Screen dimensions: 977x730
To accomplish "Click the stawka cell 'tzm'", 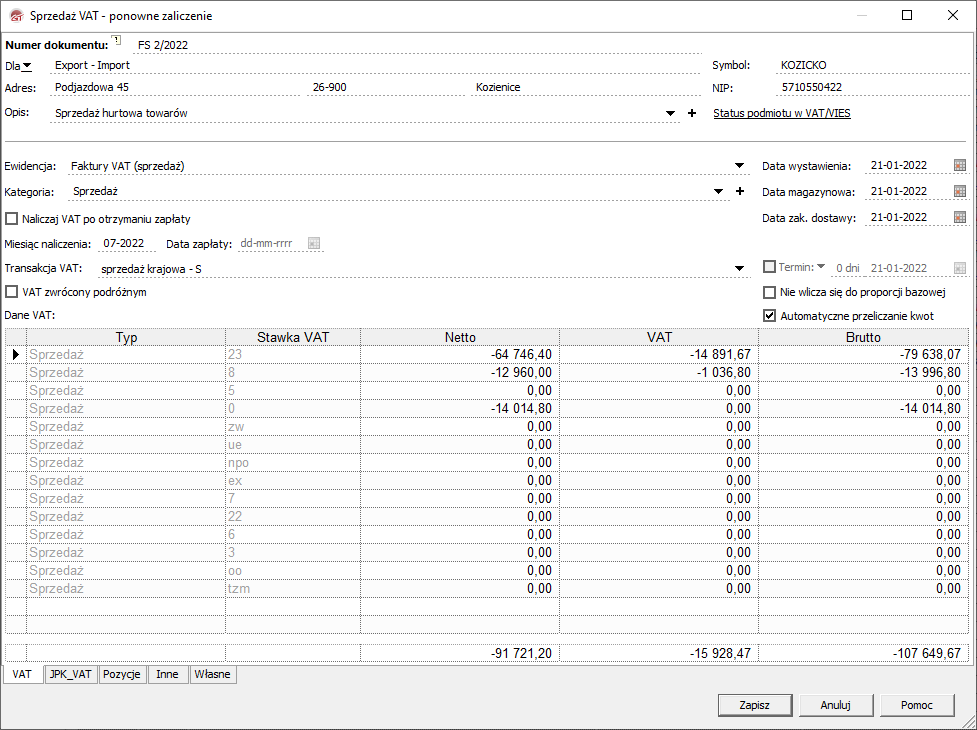I will coord(293,589).
